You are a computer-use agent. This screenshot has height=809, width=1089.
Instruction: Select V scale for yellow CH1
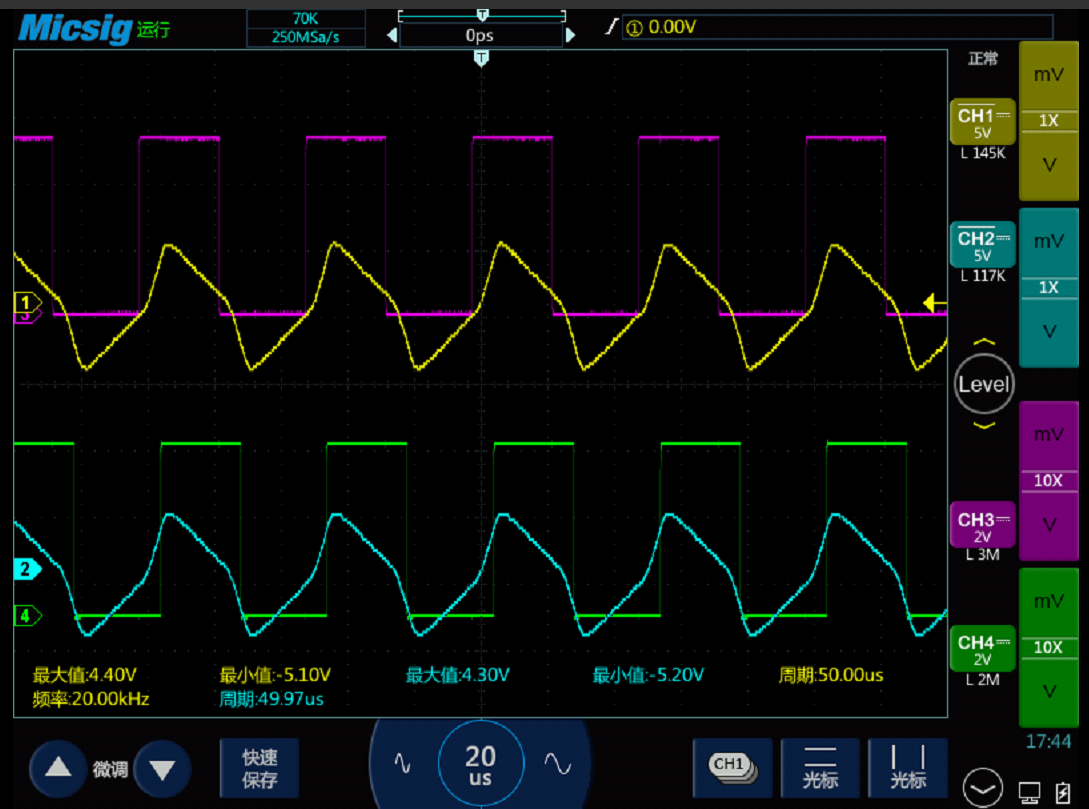point(1048,165)
